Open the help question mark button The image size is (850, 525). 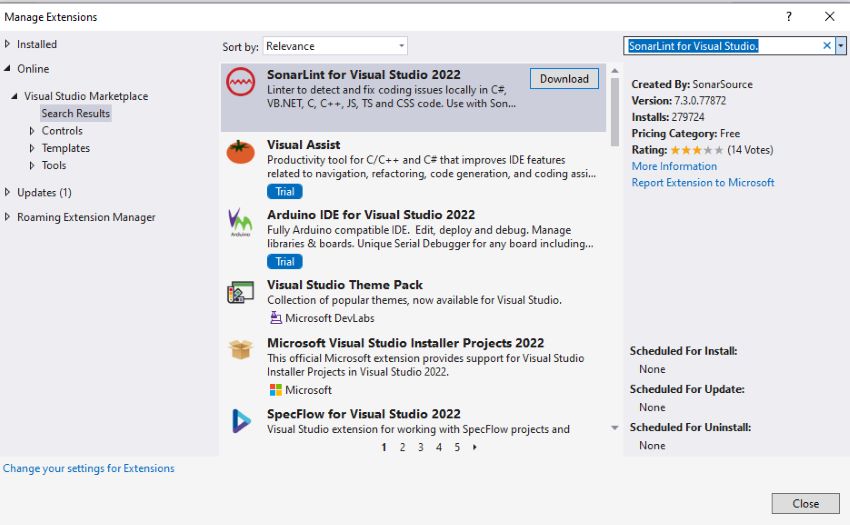coord(789,17)
